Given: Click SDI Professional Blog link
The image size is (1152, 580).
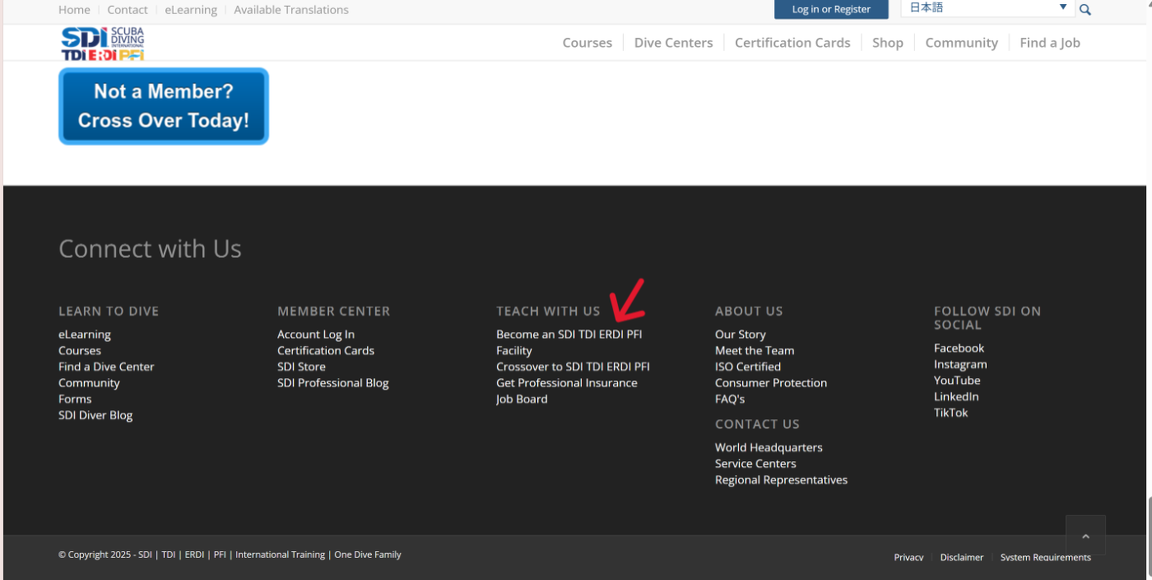Looking at the screenshot, I should click(333, 383).
